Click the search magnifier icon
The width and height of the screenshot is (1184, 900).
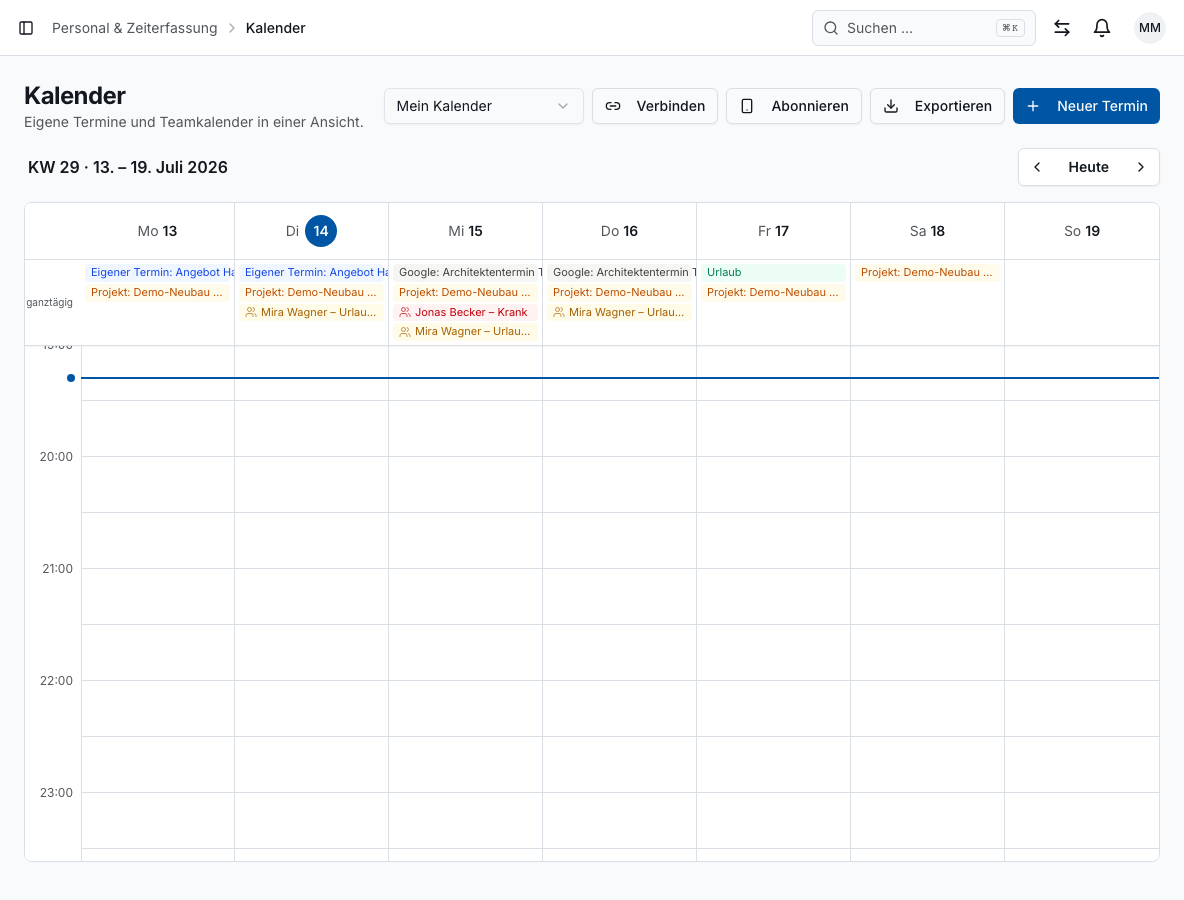coord(831,28)
